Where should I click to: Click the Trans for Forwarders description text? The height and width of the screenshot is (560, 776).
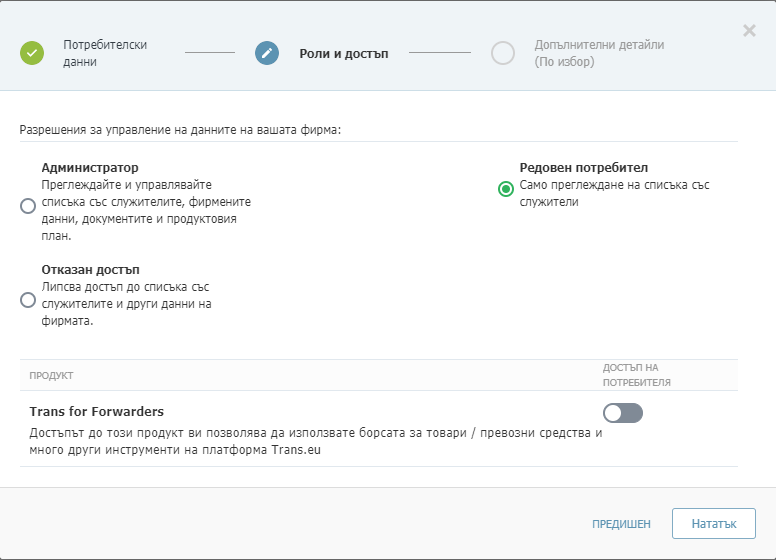[x=316, y=441]
